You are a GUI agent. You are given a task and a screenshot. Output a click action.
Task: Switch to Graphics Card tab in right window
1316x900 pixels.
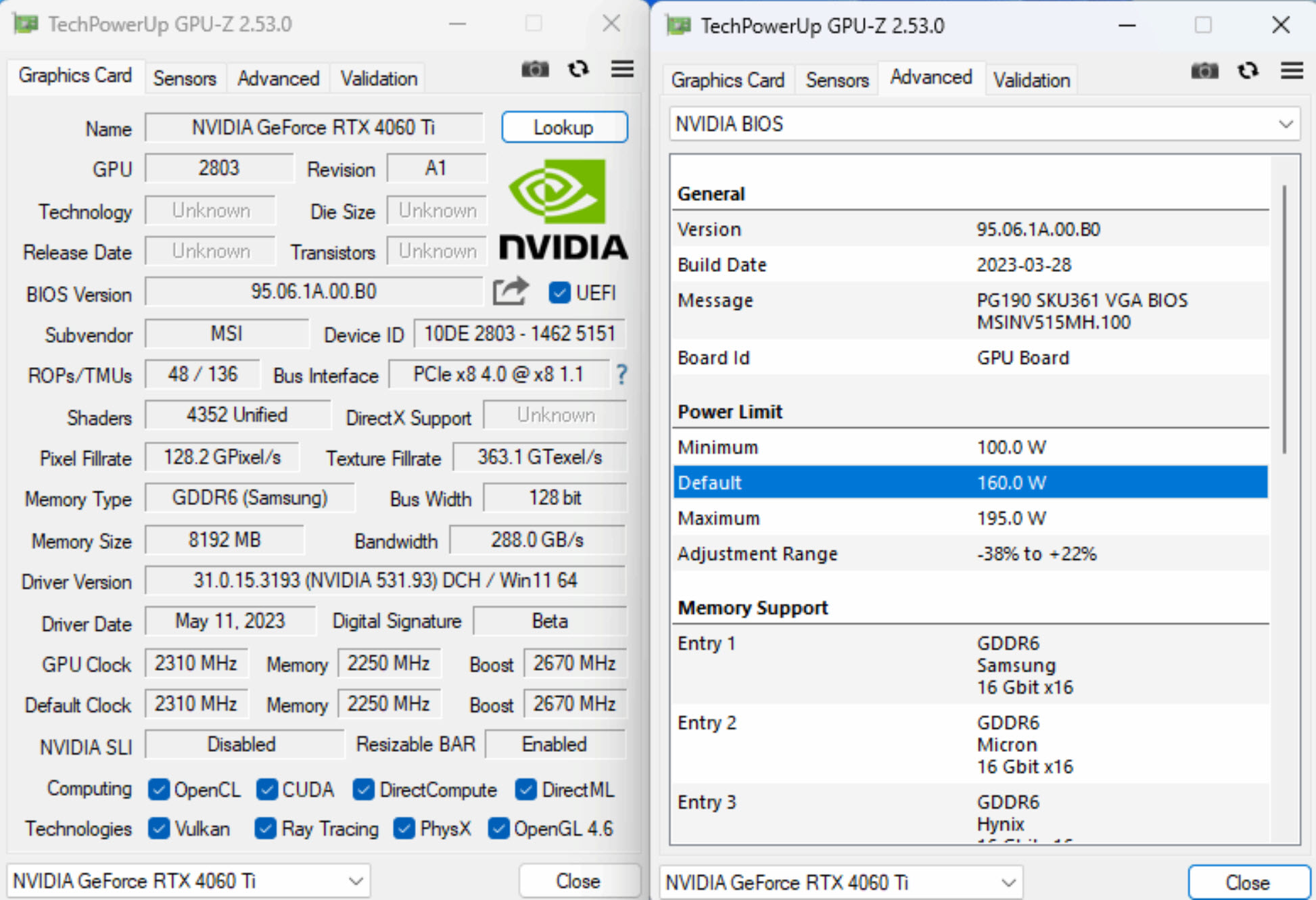tap(728, 80)
